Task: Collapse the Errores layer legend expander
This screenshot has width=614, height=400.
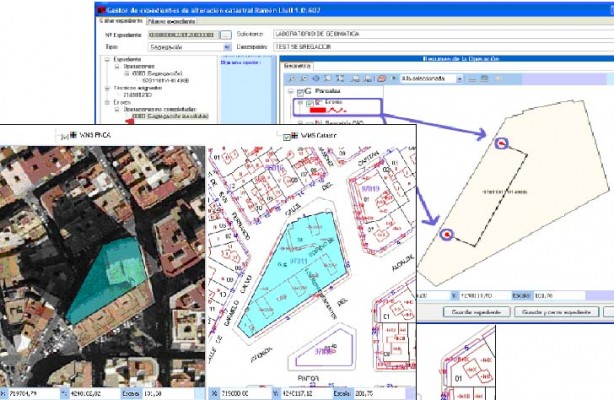Action: [300, 103]
